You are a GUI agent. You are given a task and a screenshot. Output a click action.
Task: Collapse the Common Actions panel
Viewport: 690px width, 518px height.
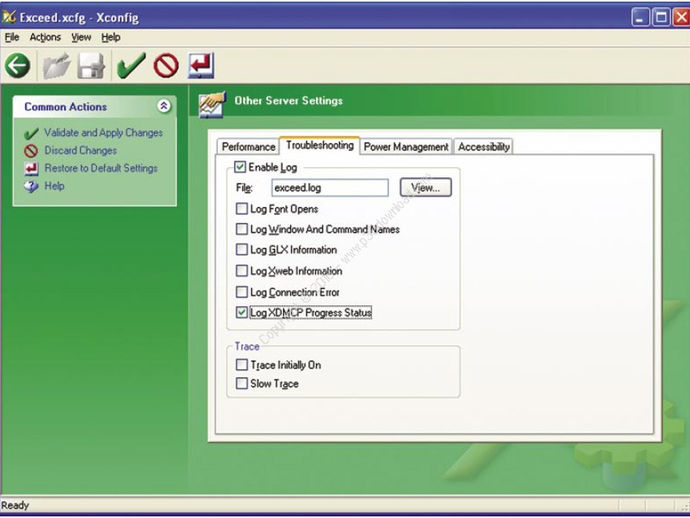[164, 106]
